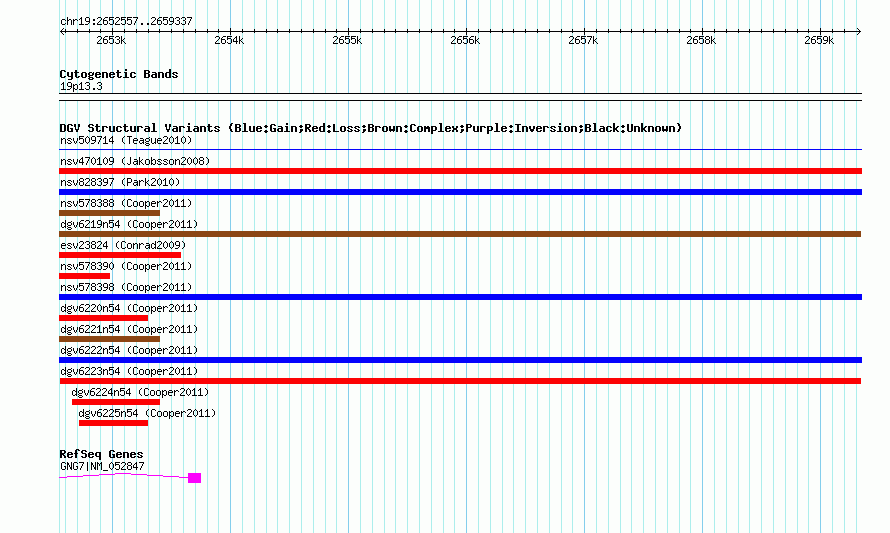Click the 2655k ruler position
This screenshot has width=890, height=533.
pyautogui.click(x=347, y=40)
